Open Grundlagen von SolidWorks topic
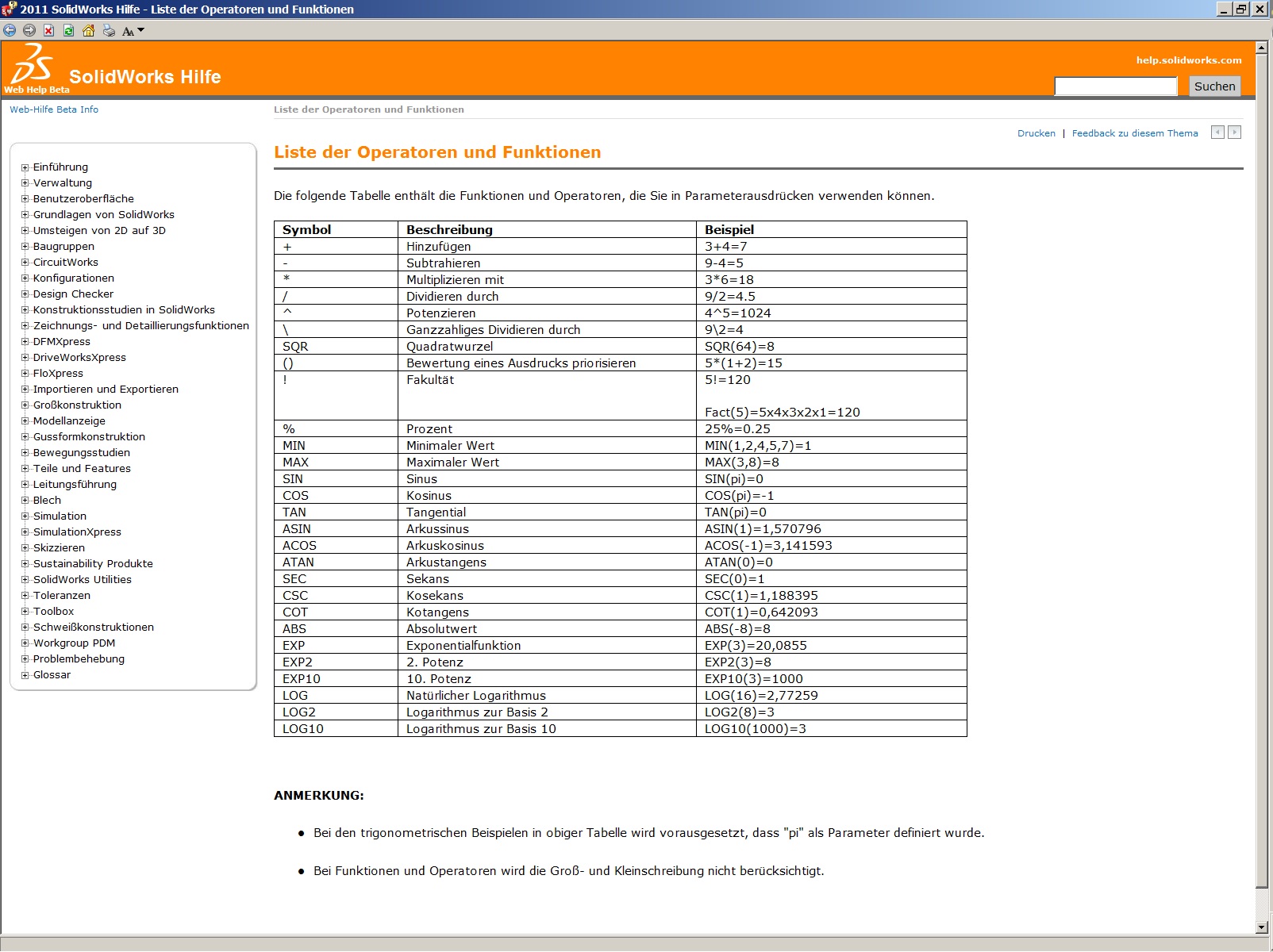 point(104,215)
